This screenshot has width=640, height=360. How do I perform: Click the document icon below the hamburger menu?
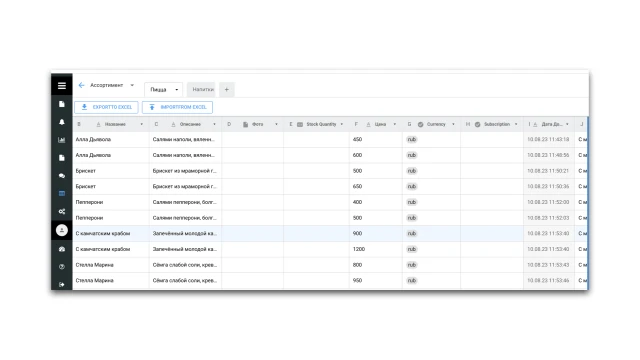[62, 104]
